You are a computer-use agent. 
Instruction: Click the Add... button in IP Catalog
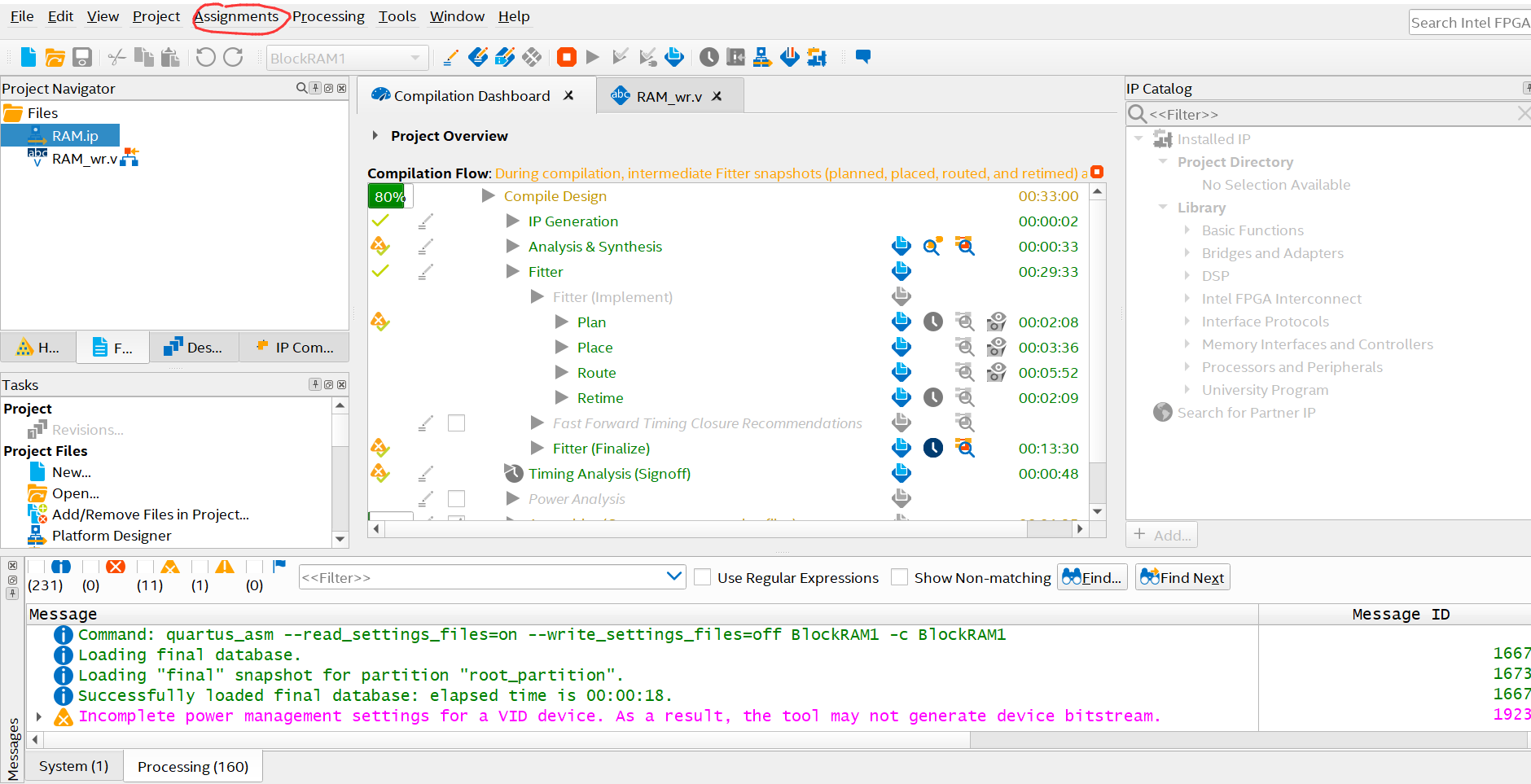pos(1162,535)
